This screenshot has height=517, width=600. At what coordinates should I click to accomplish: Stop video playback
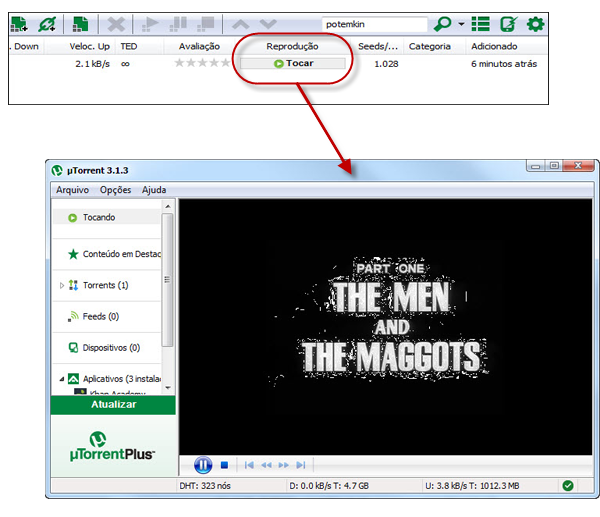point(225,465)
